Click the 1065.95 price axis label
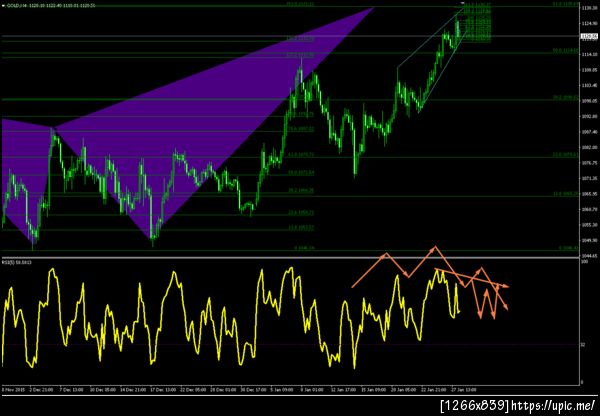The width and height of the screenshot is (600, 416). 589,194
